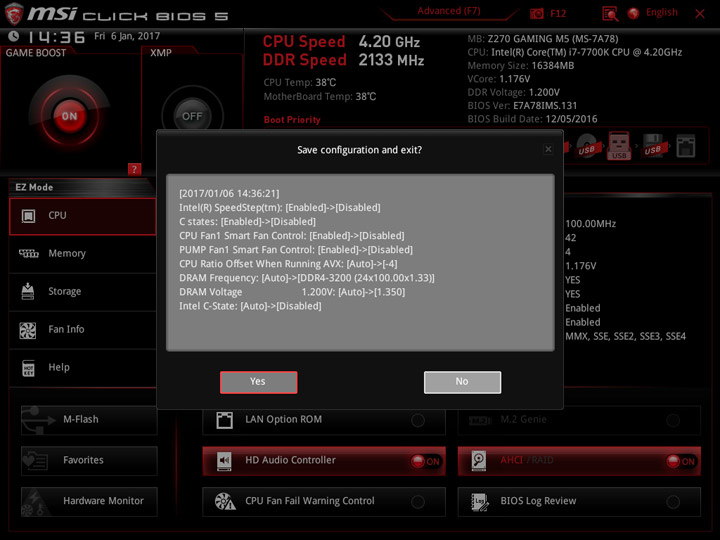Click the DRAM Frequency change line
720x540 pixels.
(307, 278)
